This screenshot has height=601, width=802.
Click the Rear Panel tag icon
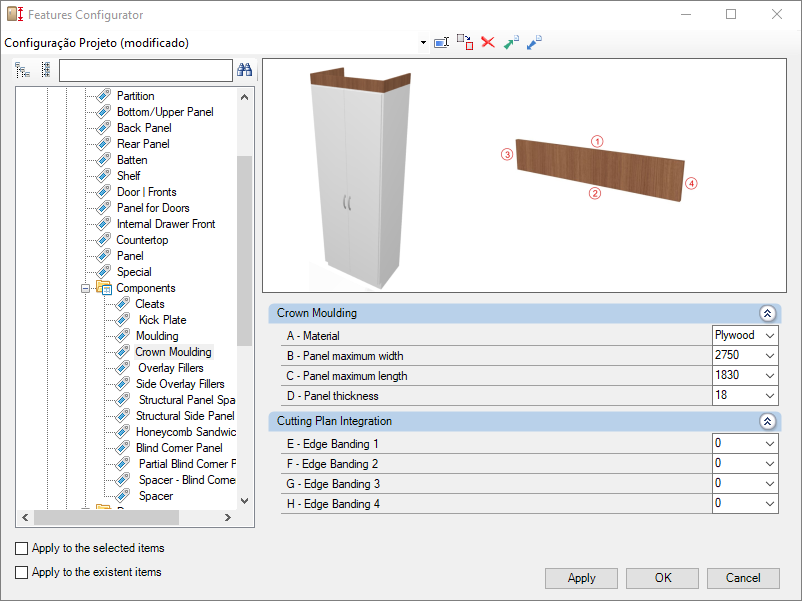pos(104,144)
